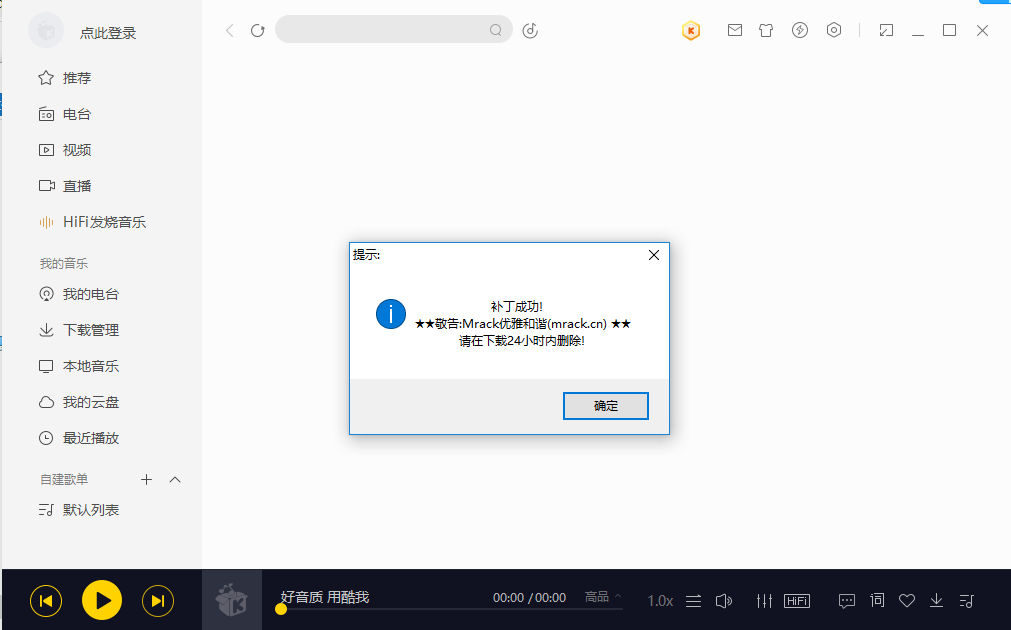Add a new playlist with plus icon
Image resolution: width=1011 pixels, height=630 pixels.
146,479
